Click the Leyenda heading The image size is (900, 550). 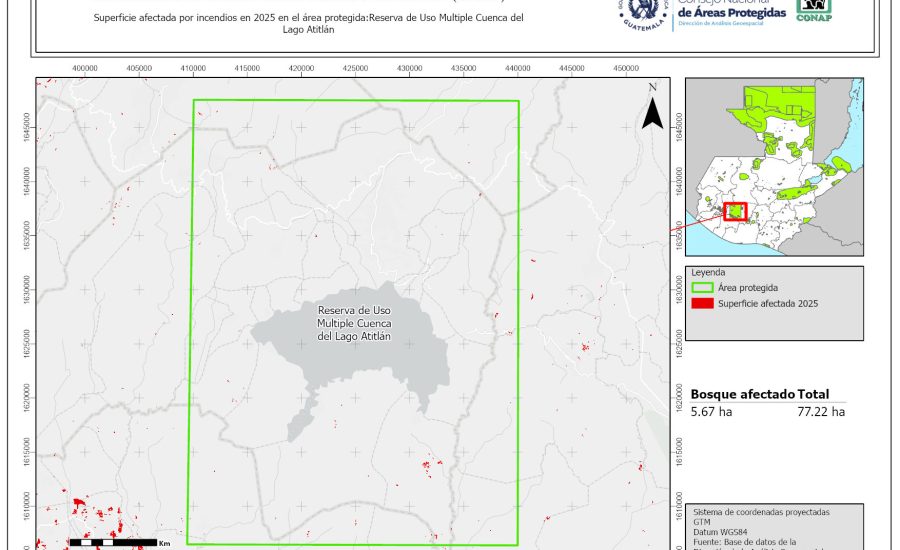[x=708, y=272]
